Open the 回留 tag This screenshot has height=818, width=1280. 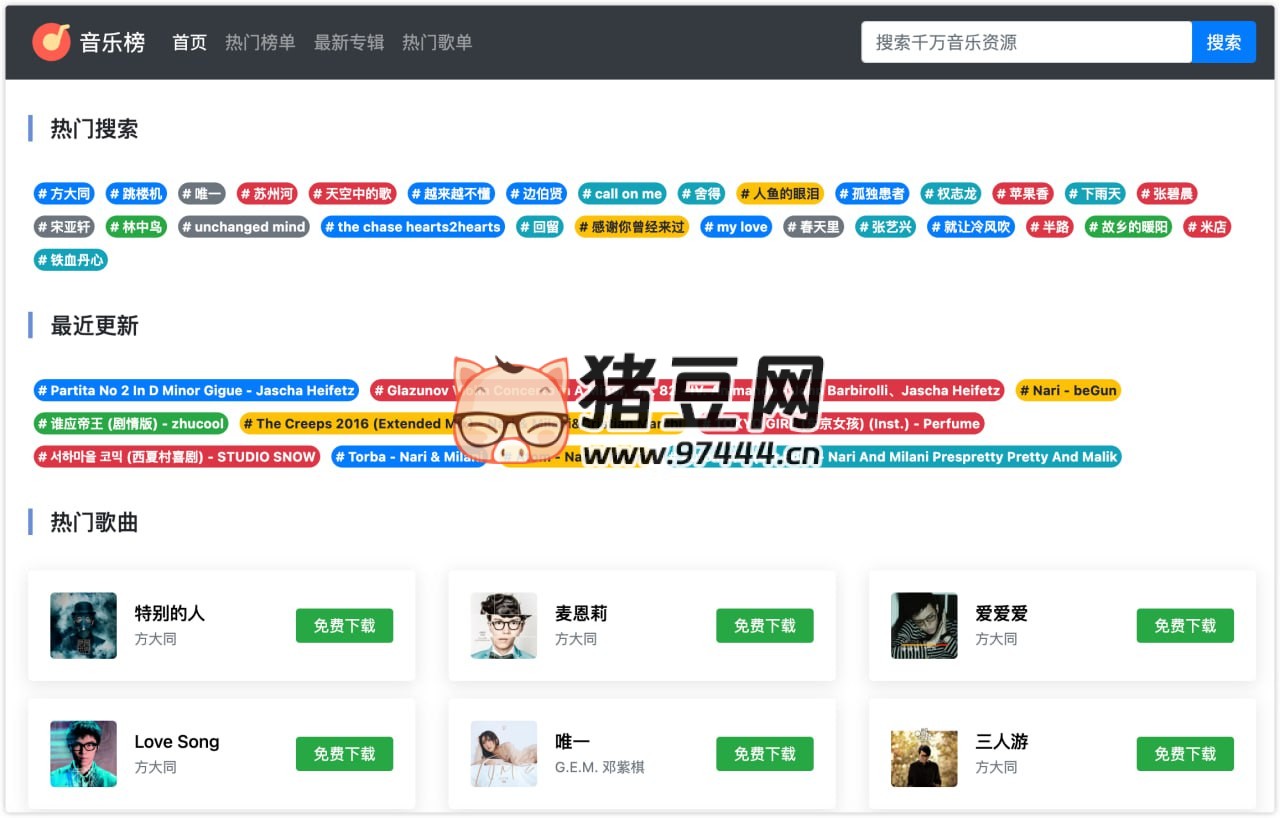click(540, 227)
